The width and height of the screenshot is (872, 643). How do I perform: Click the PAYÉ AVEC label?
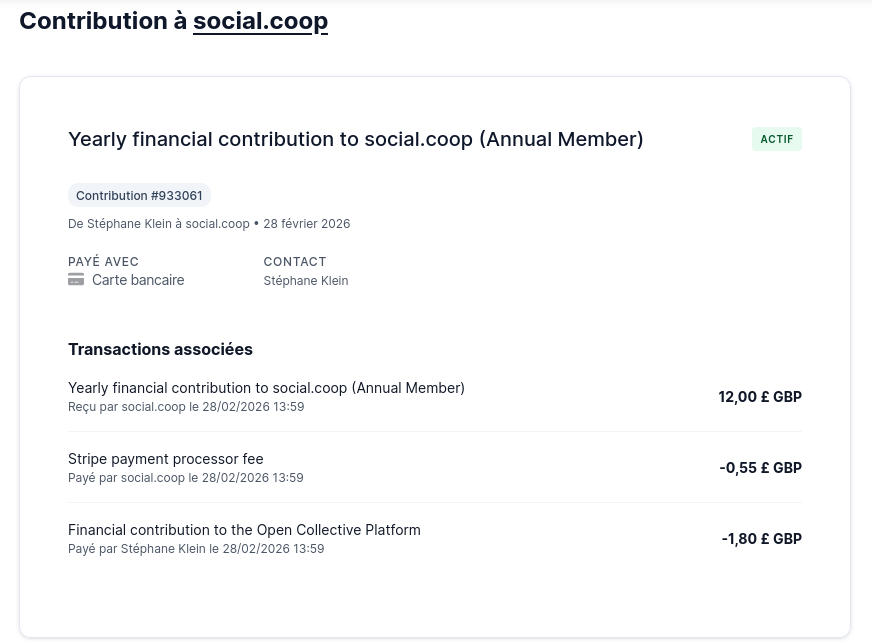pyautogui.click(x=103, y=262)
